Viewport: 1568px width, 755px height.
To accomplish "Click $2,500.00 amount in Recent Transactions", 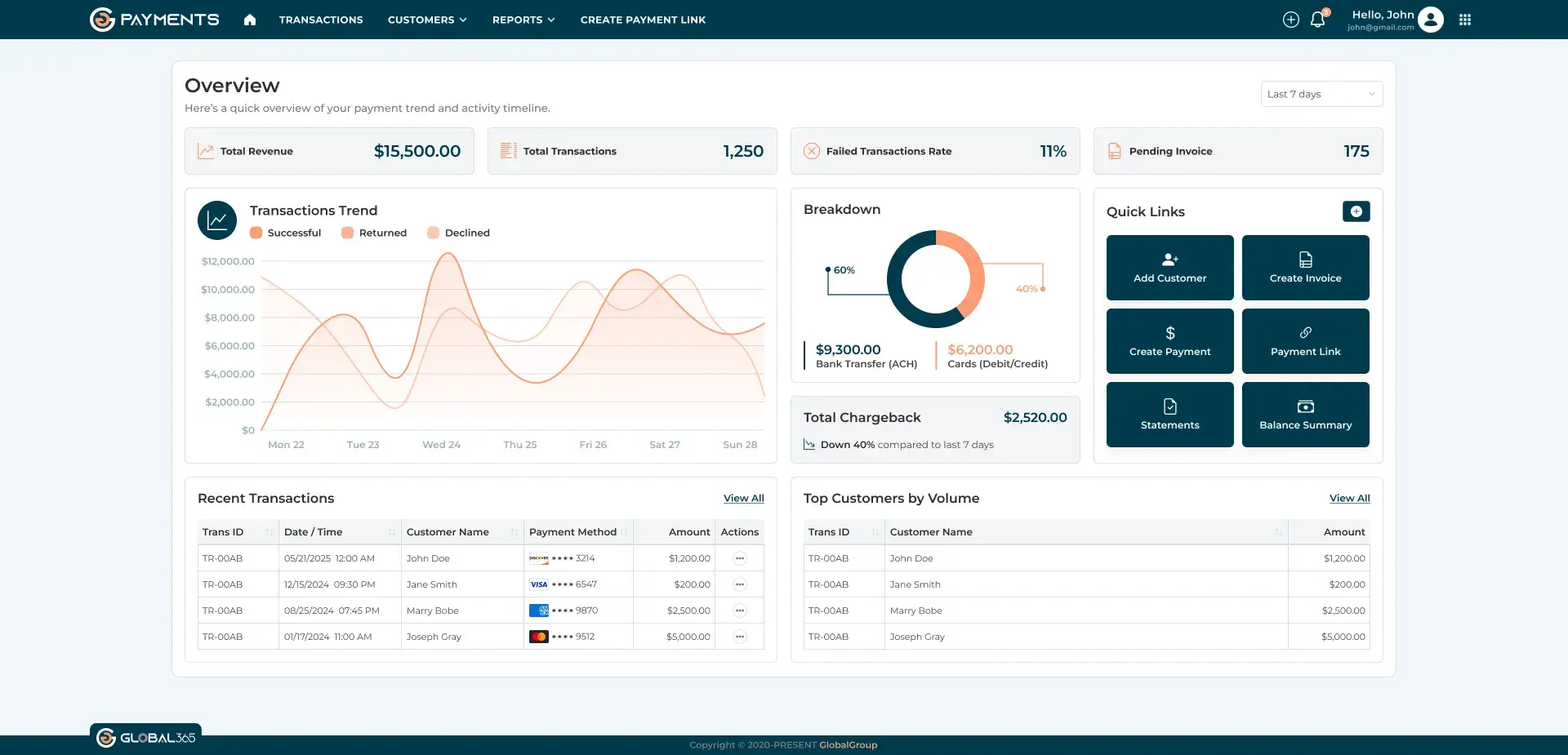I will coord(688,611).
